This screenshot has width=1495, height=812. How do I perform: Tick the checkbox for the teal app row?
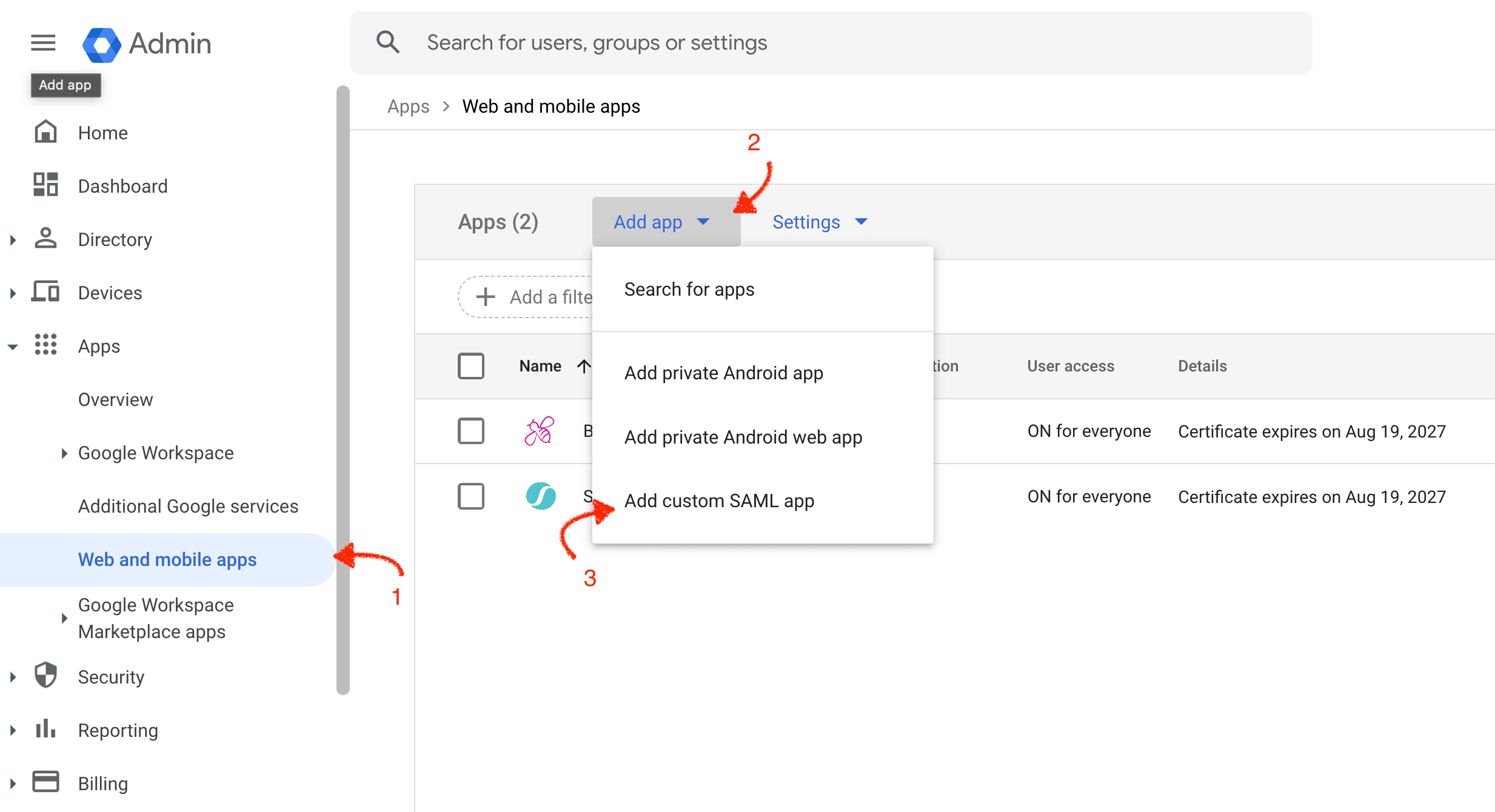tap(471, 496)
